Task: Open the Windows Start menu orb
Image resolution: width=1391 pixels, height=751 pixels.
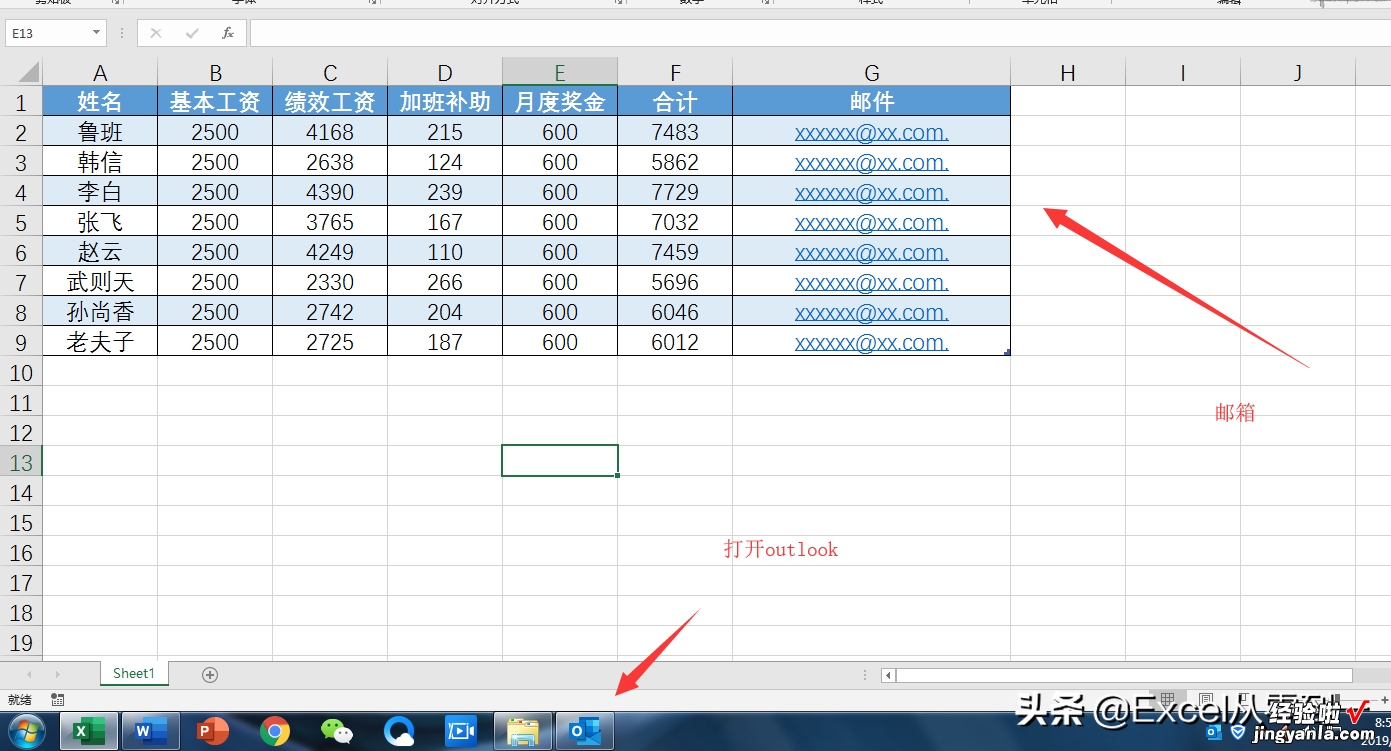Action: point(26,732)
